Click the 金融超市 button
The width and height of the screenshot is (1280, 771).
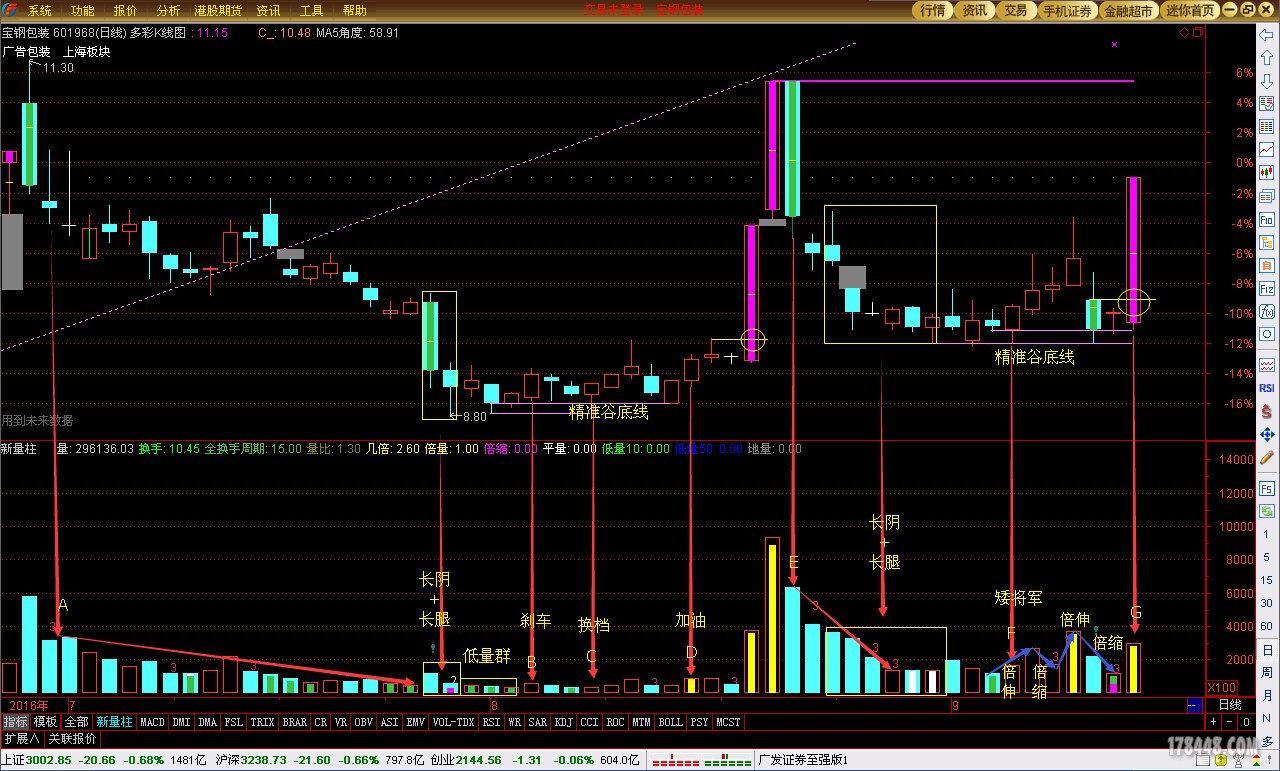pyautogui.click(x=1129, y=10)
